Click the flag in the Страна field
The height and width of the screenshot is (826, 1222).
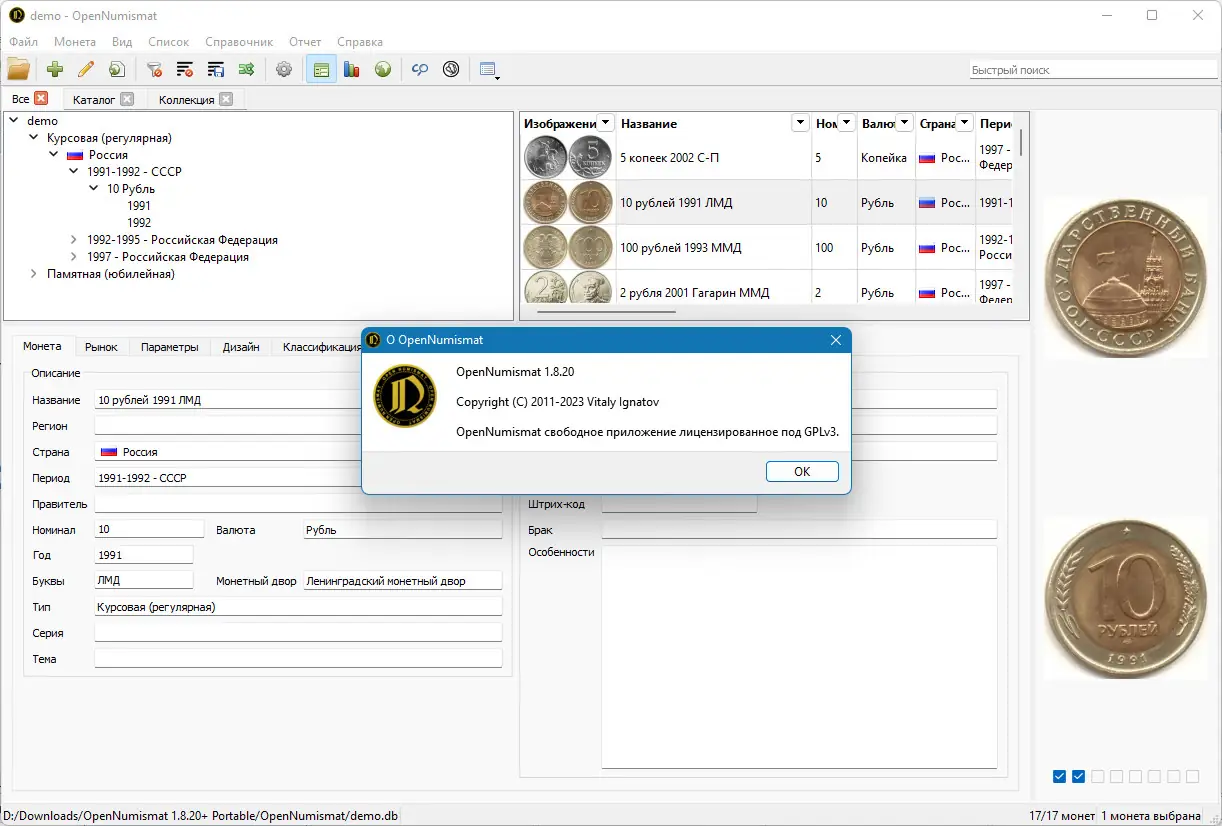[x=110, y=452]
